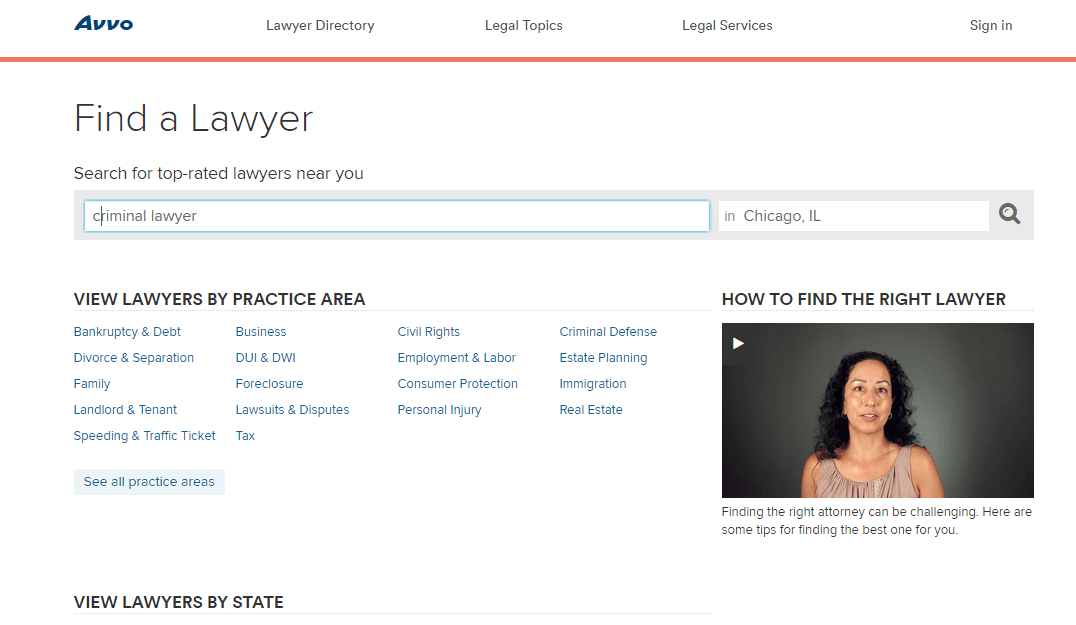This screenshot has height=625, width=1076.
Task: Click 'Search for top-rated lawyers near you' text
Action: click(x=218, y=174)
